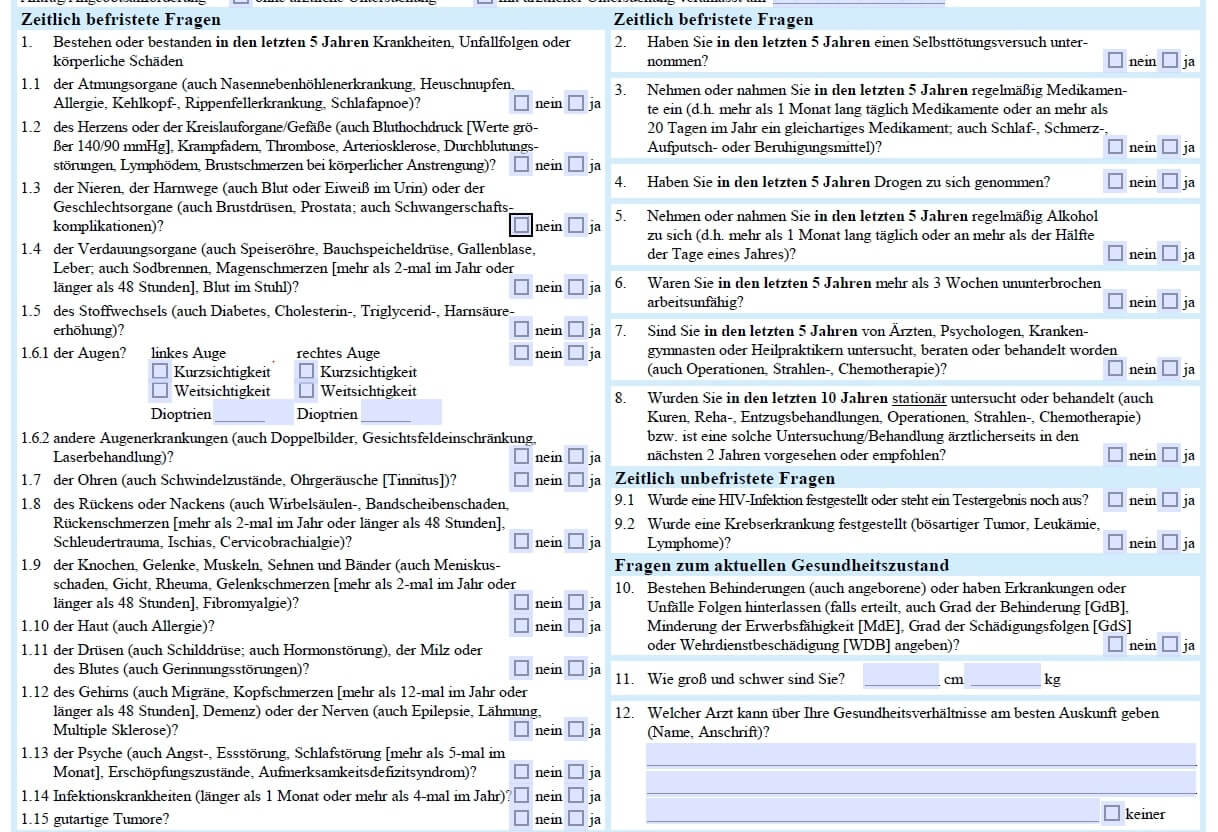The width and height of the screenshot is (1218, 832).
Task: Click the weight field in kg
Action: click(x=1004, y=677)
